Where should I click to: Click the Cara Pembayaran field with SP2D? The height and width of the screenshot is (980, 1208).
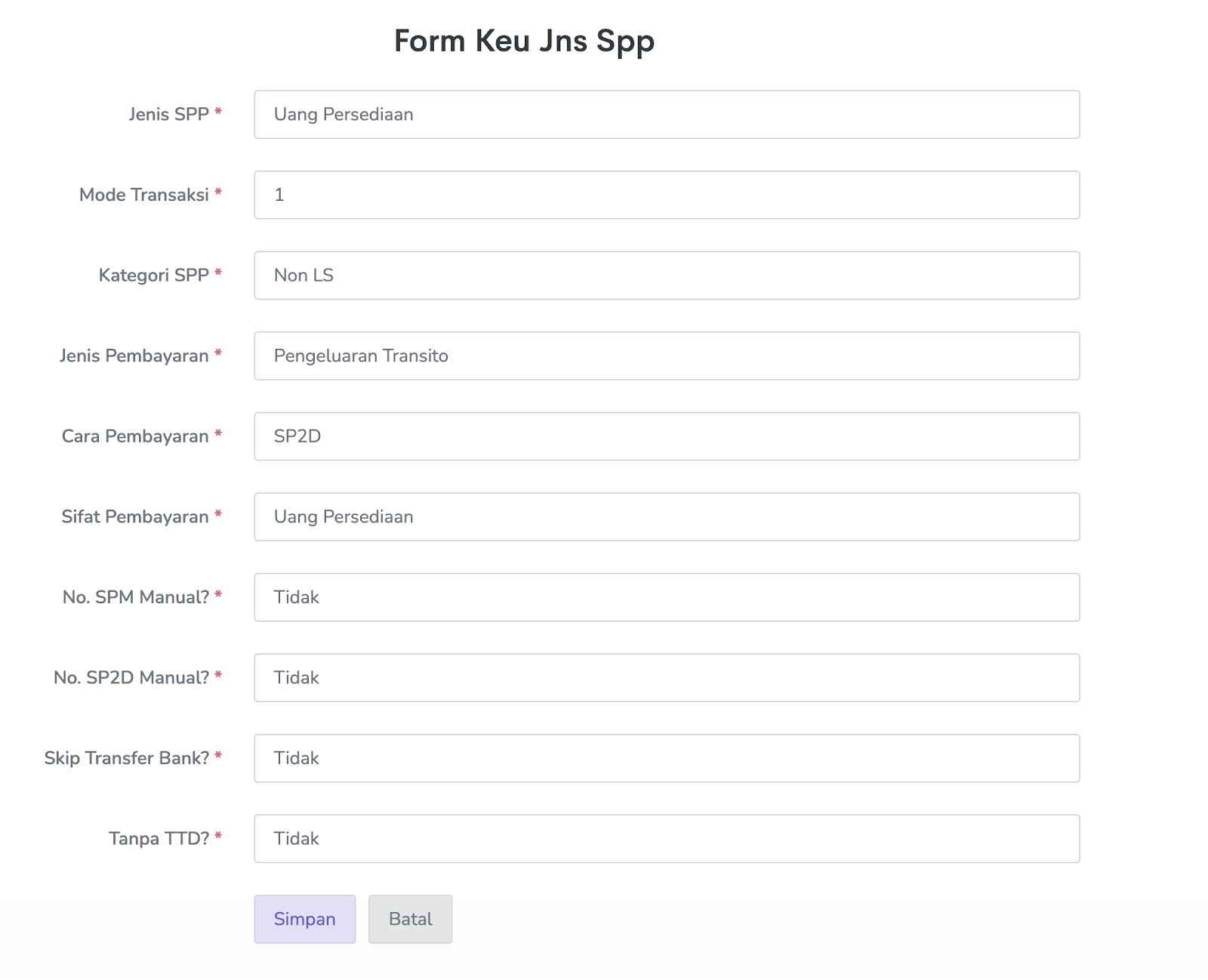[x=666, y=436]
